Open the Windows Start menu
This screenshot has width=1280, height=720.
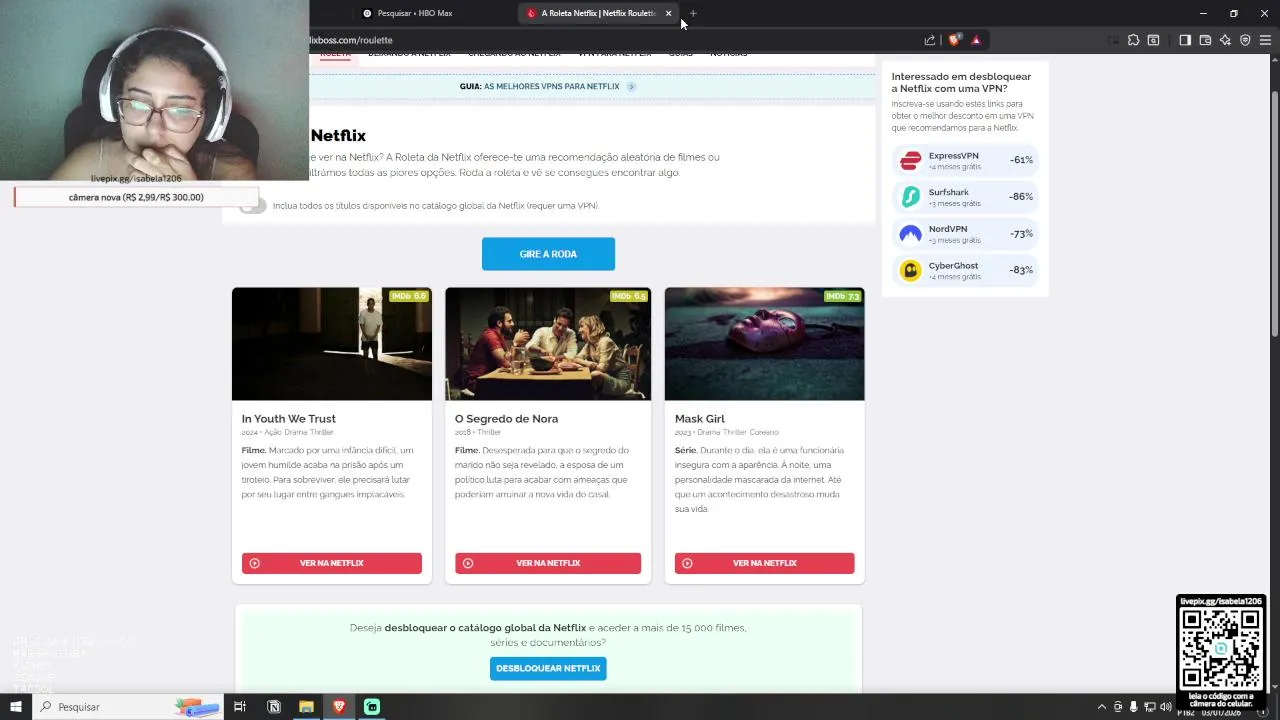click(15, 707)
